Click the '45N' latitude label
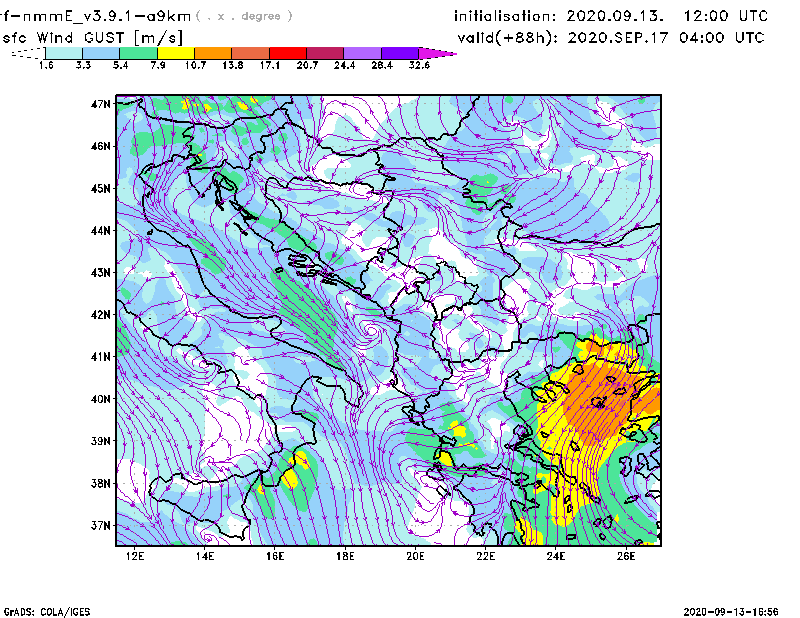 (101, 188)
